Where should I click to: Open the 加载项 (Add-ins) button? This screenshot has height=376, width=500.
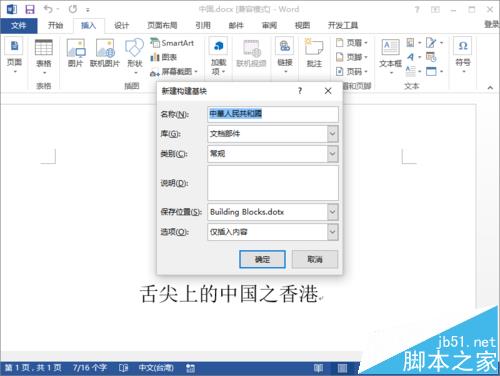point(219,56)
